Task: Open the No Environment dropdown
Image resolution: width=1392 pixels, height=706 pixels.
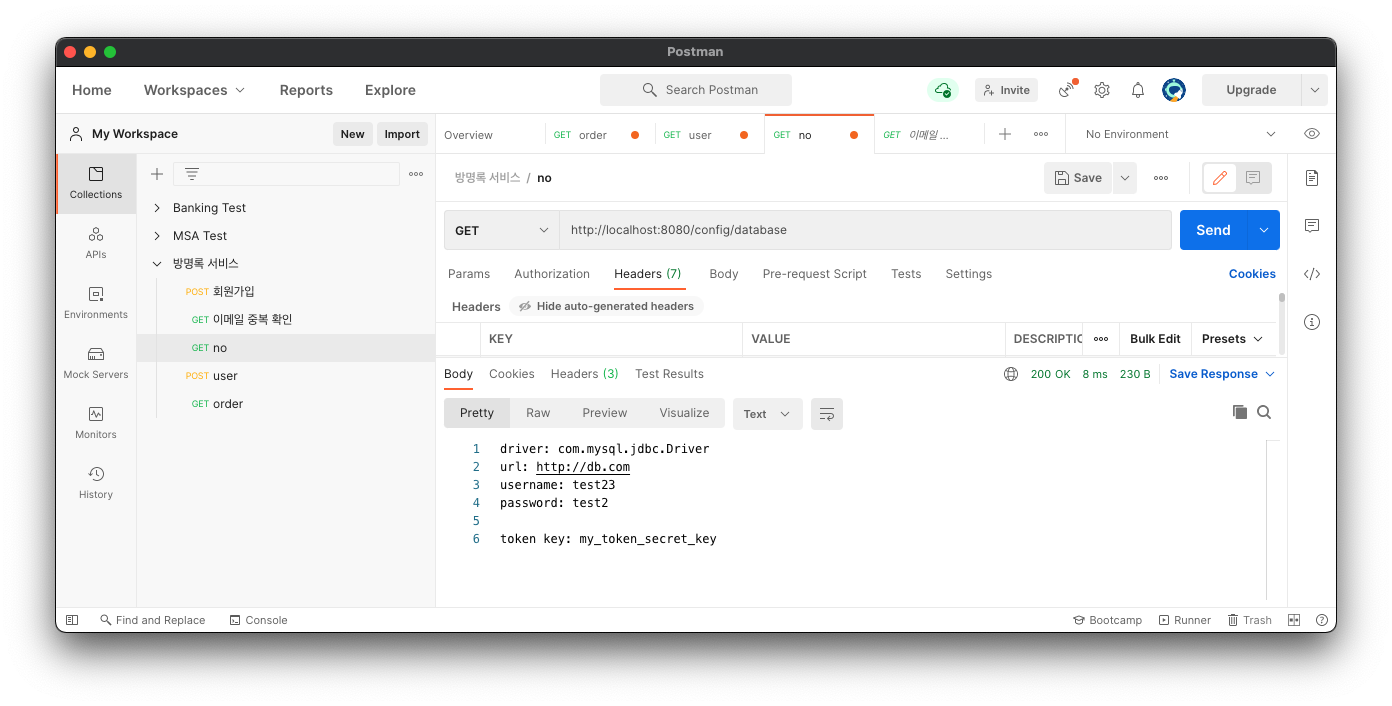Action: click(1180, 134)
